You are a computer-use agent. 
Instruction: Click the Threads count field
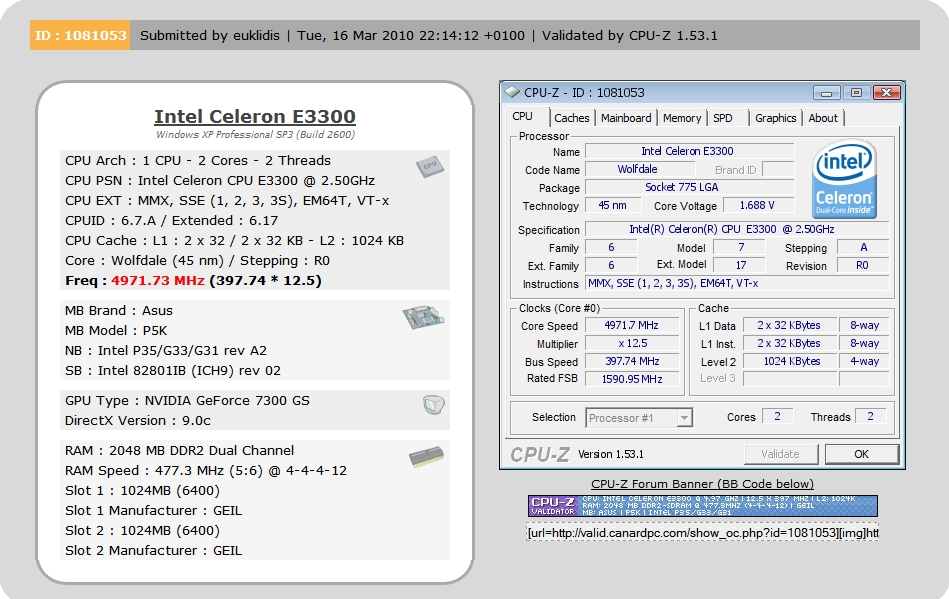pos(871,416)
